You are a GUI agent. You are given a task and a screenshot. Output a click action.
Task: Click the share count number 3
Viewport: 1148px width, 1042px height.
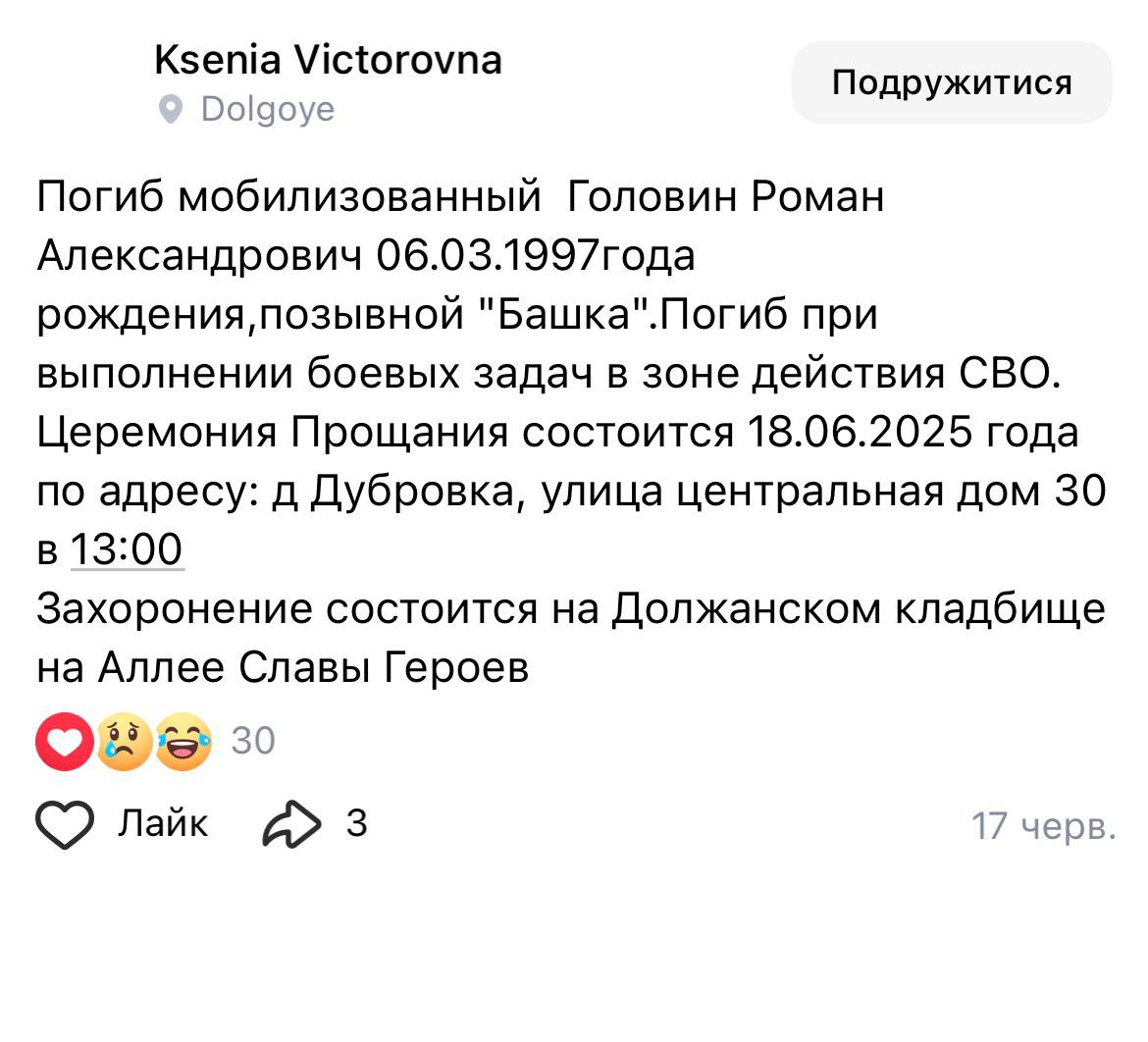[356, 824]
